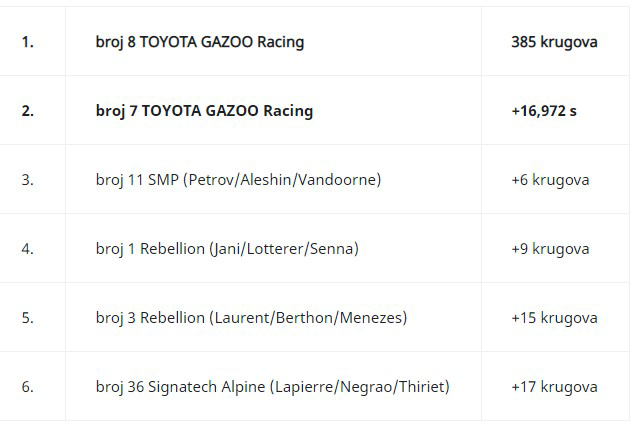This screenshot has height=428, width=635.
Task: Click position number 4. in the table
Action: 28,249
